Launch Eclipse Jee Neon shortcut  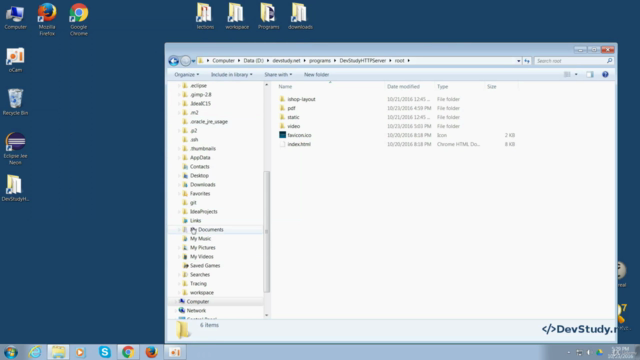(15, 148)
